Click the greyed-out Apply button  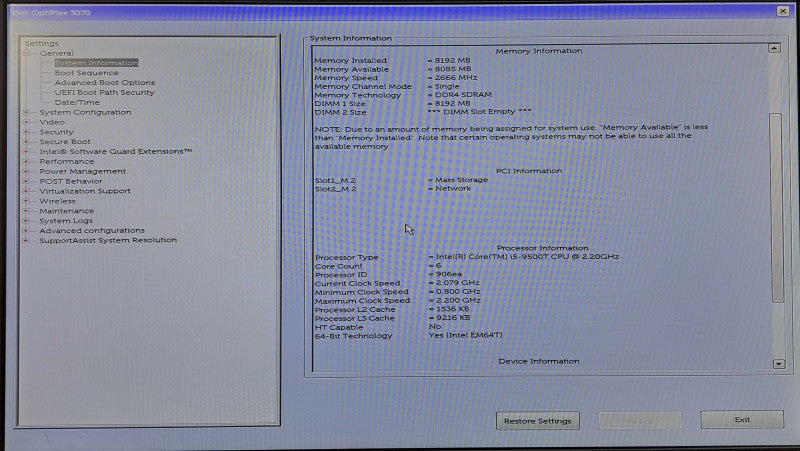coord(640,420)
